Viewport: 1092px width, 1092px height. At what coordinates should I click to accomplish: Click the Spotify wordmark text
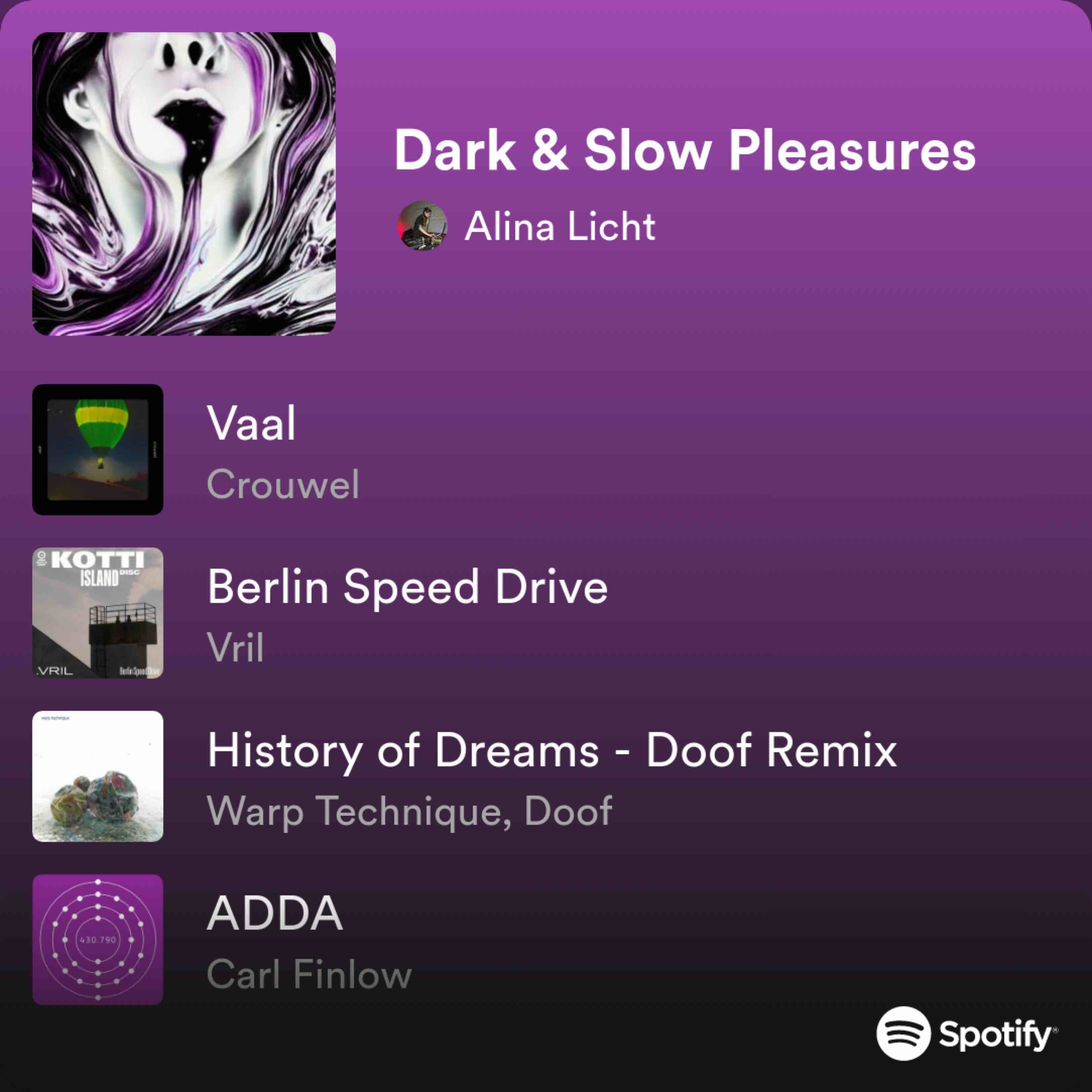[998, 1034]
